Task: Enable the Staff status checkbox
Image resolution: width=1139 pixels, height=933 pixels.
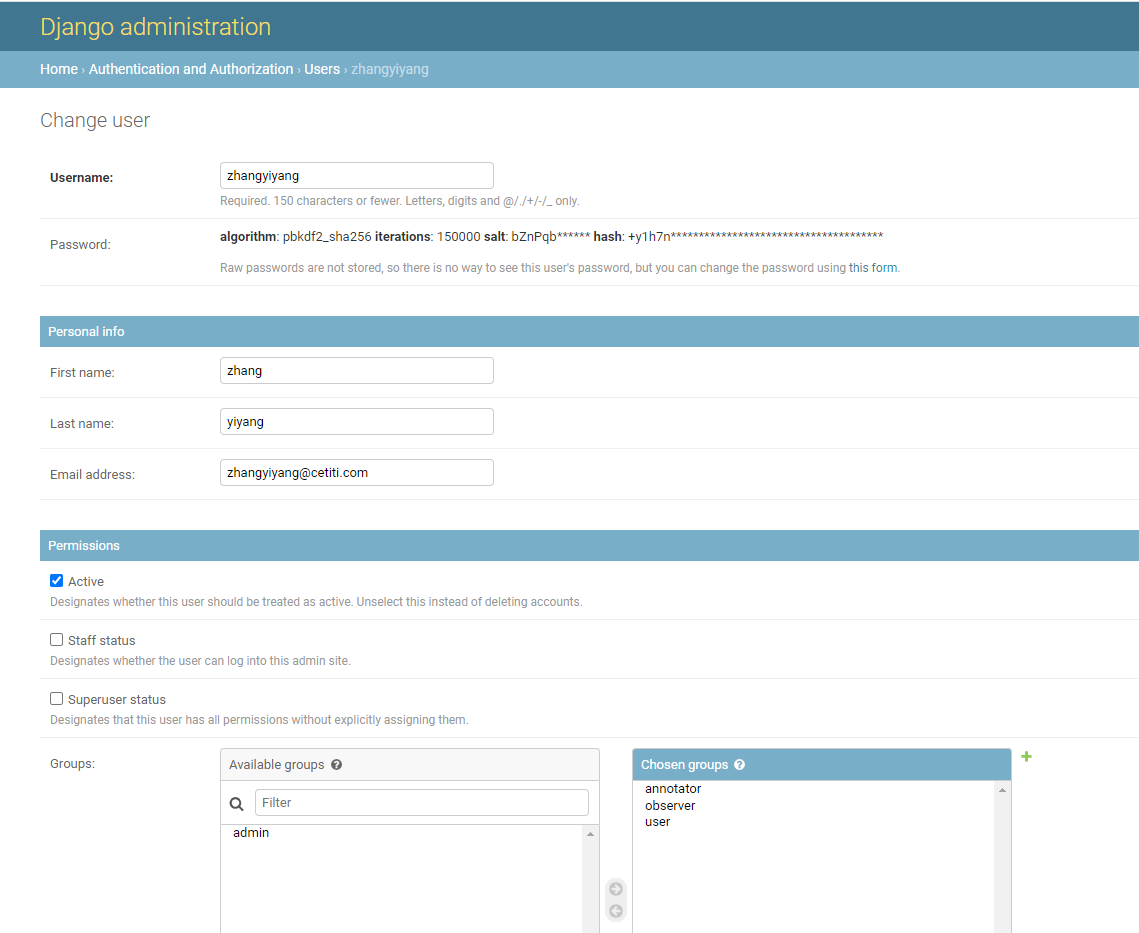Action: click(56, 639)
